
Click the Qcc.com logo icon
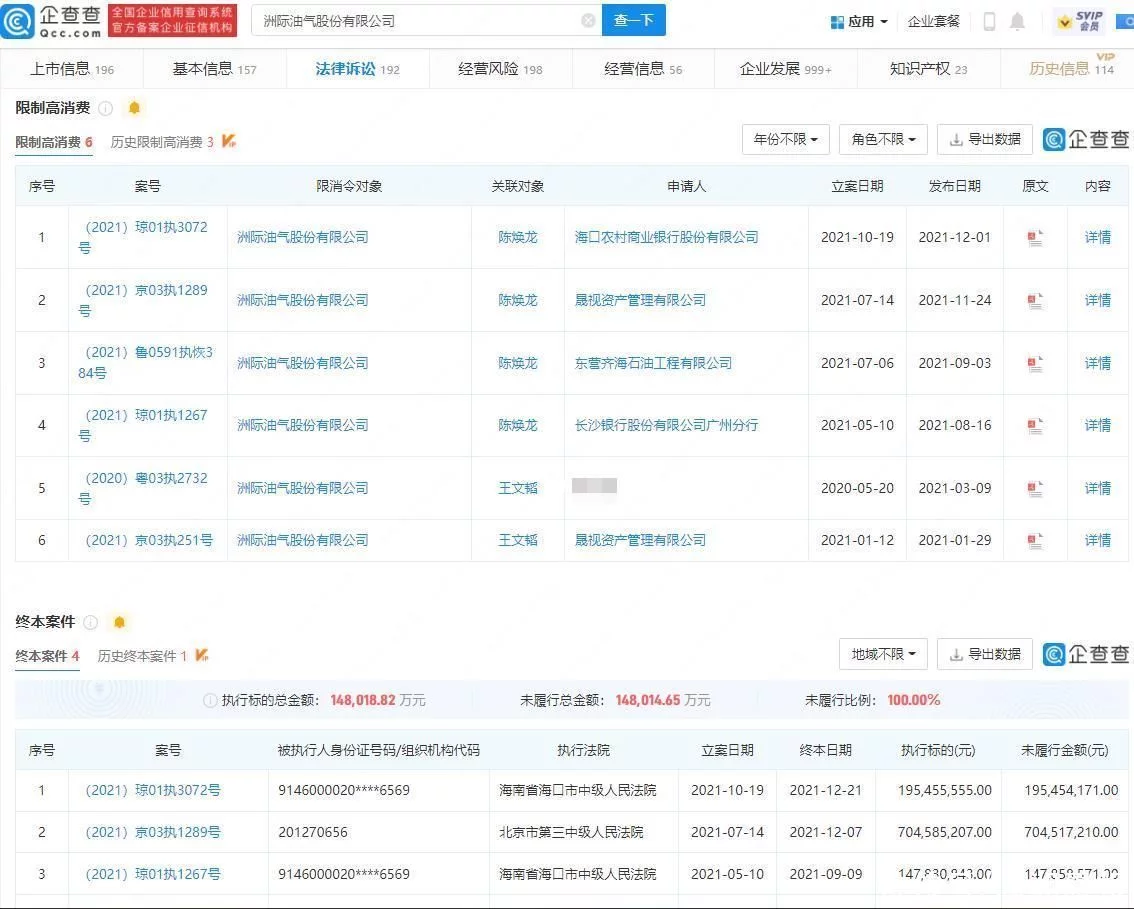point(17,20)
